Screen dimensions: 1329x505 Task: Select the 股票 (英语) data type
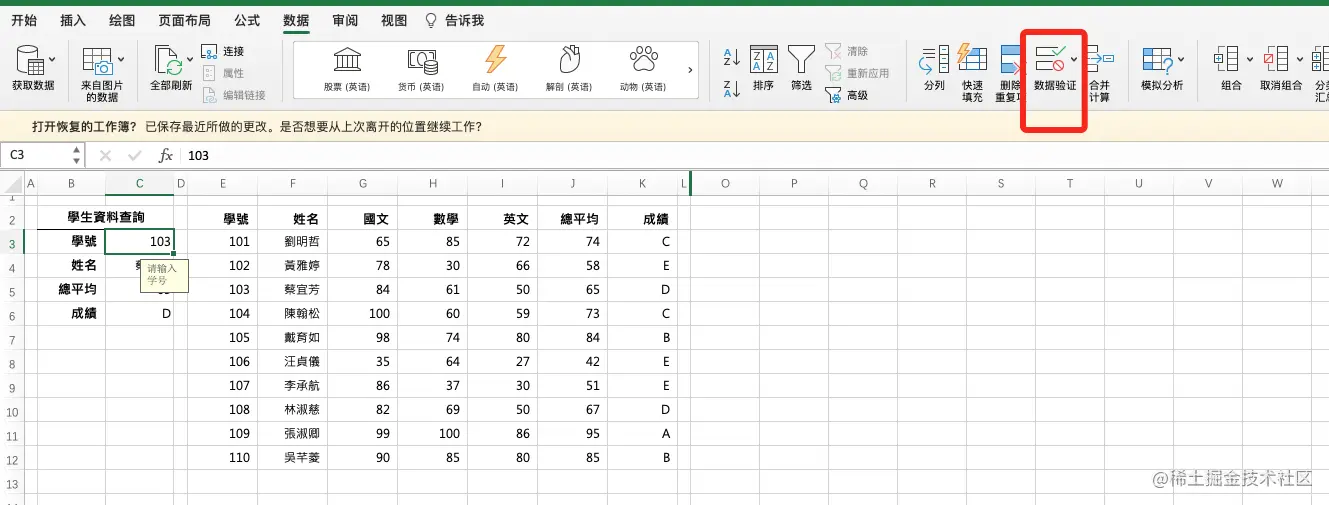347,68
